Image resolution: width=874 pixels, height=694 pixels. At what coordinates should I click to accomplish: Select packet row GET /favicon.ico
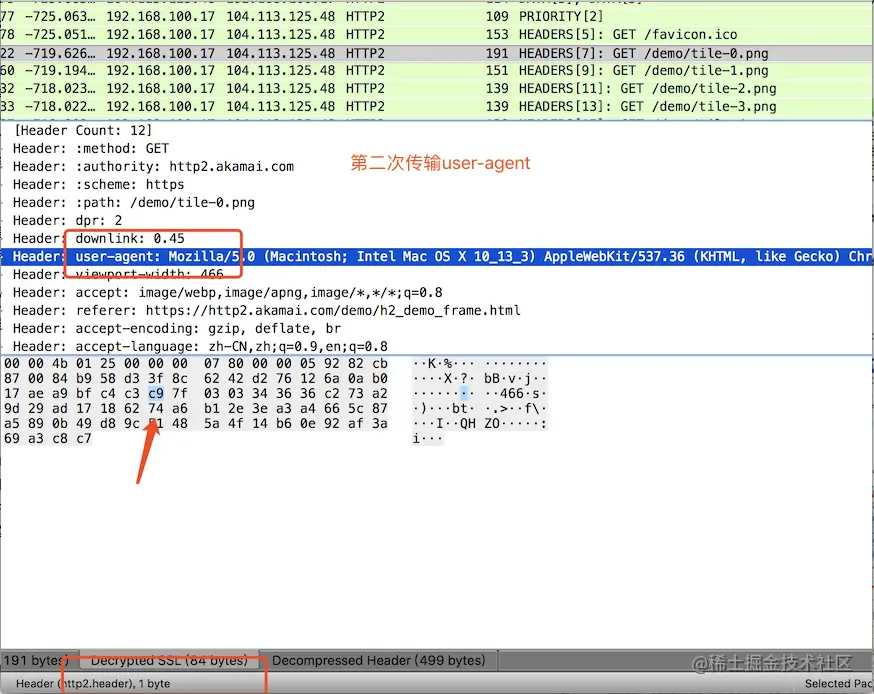tap(437, 35)
